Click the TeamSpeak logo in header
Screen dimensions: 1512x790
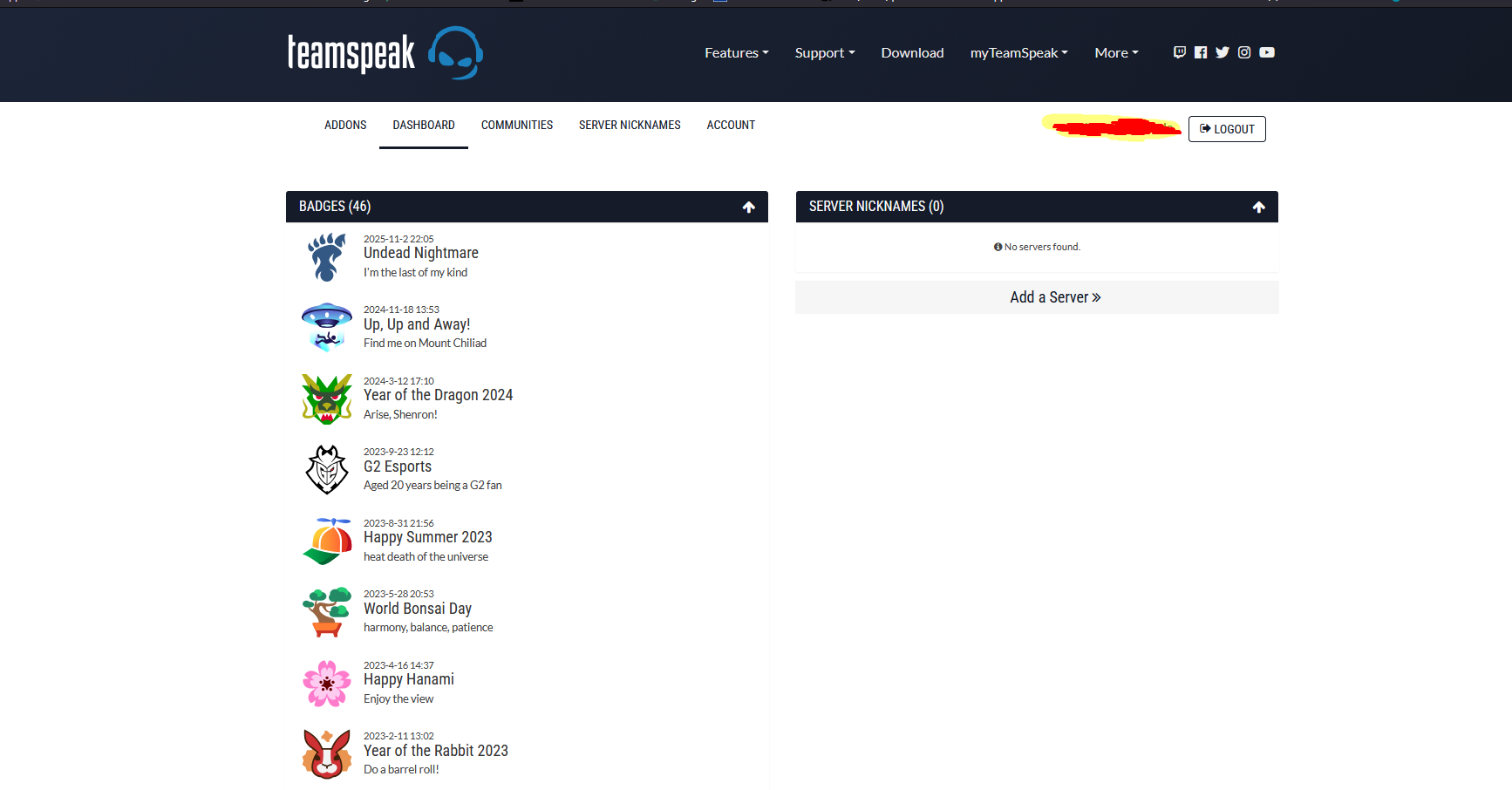[x=385, y=53]
